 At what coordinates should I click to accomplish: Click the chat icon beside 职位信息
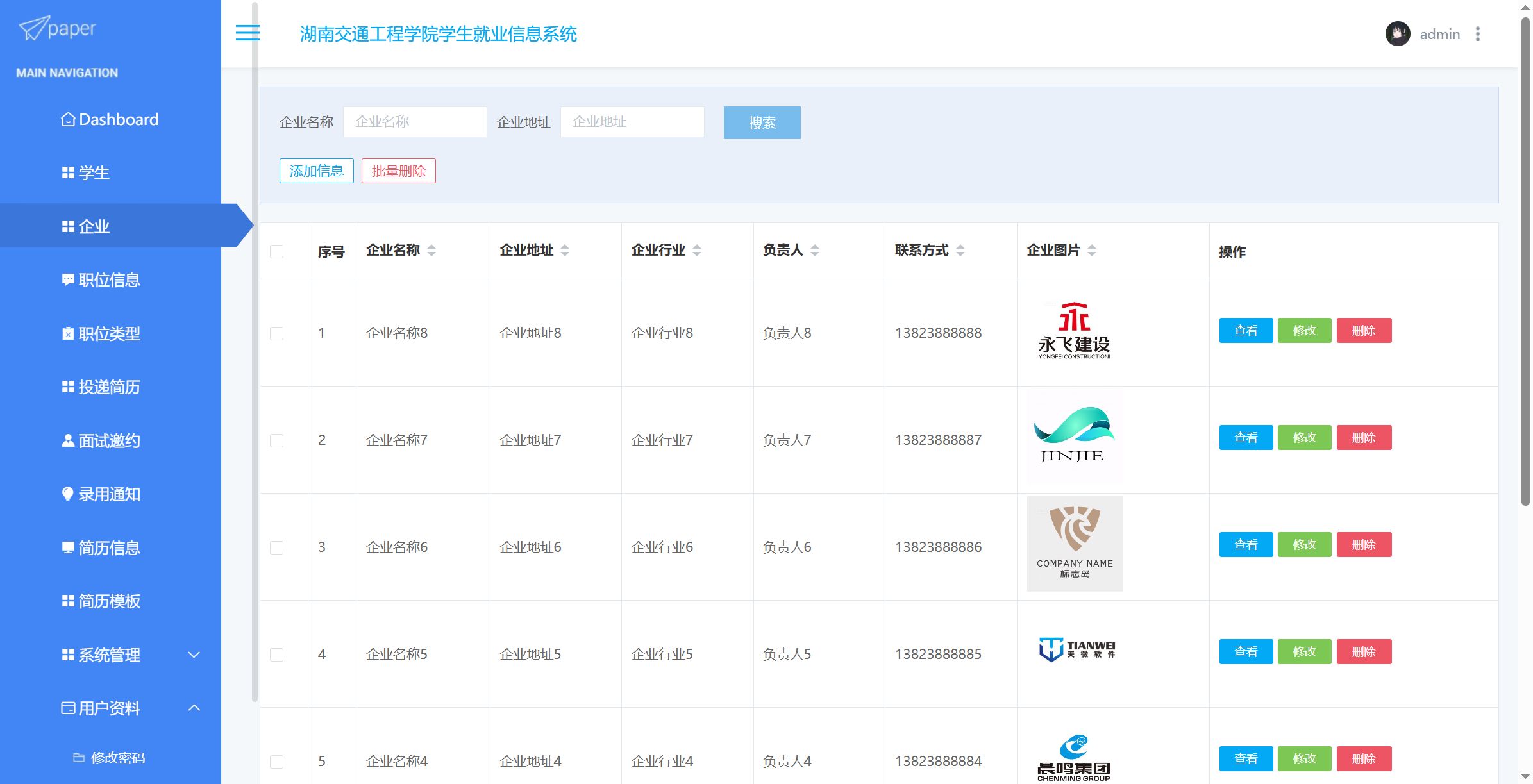(x=68, y=280)
